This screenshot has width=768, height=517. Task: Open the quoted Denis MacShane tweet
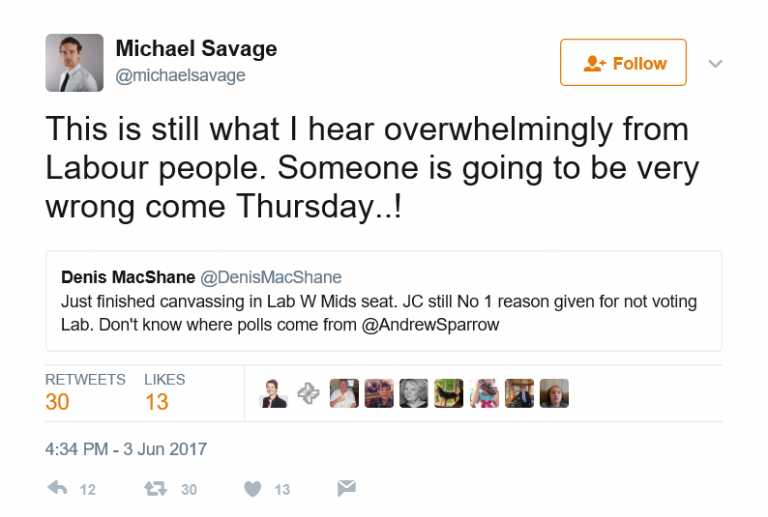tap(384, 300)
